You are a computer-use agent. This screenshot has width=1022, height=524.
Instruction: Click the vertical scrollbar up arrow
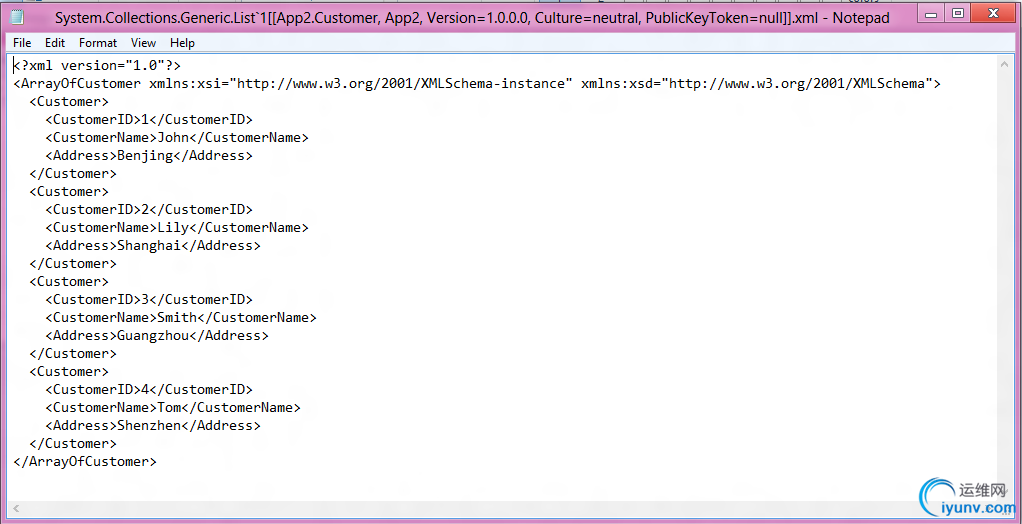click(x=1006, y=63)
